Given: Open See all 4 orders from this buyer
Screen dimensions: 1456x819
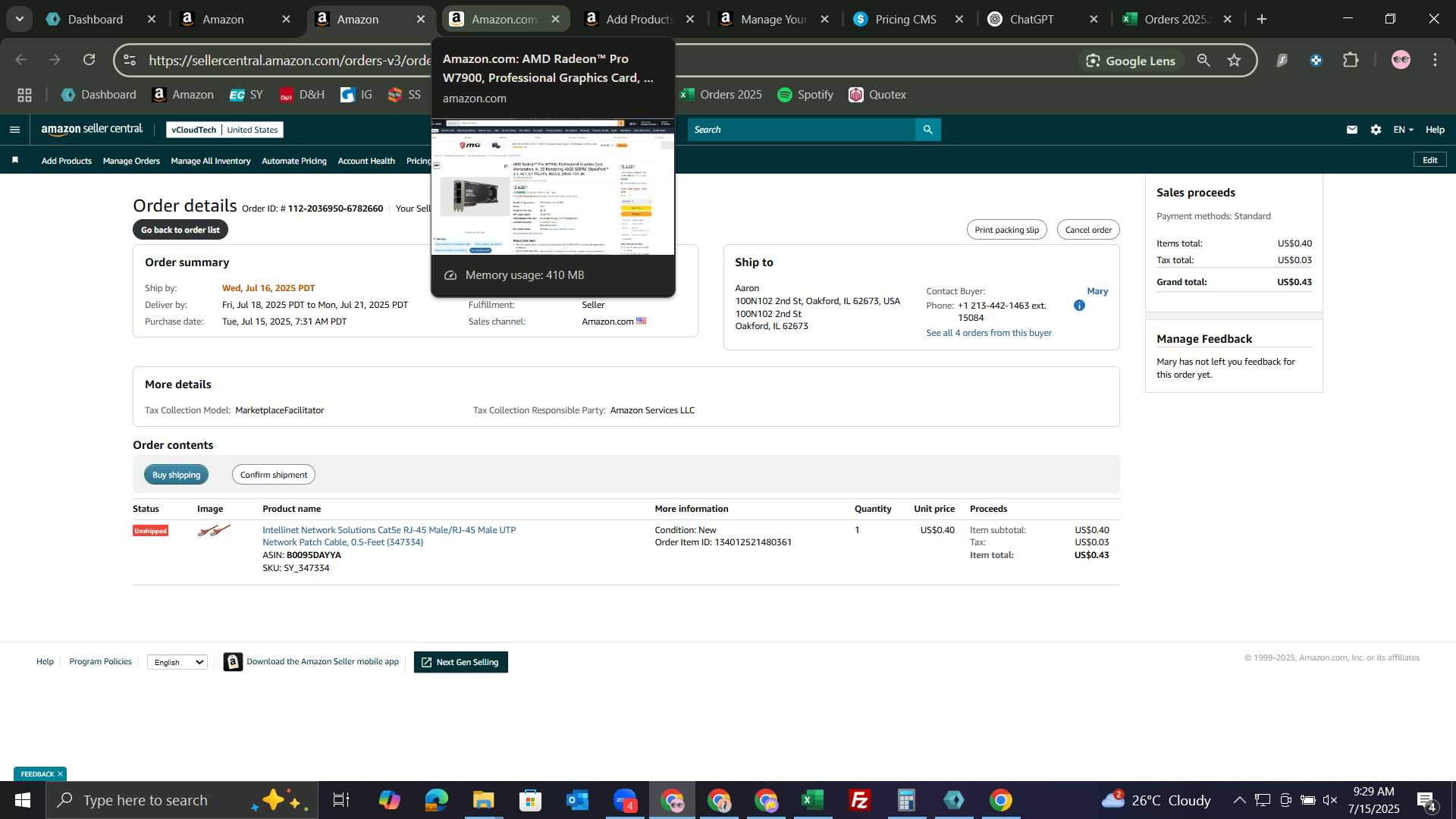Looking at the screenshot, I should coord(989,333).
